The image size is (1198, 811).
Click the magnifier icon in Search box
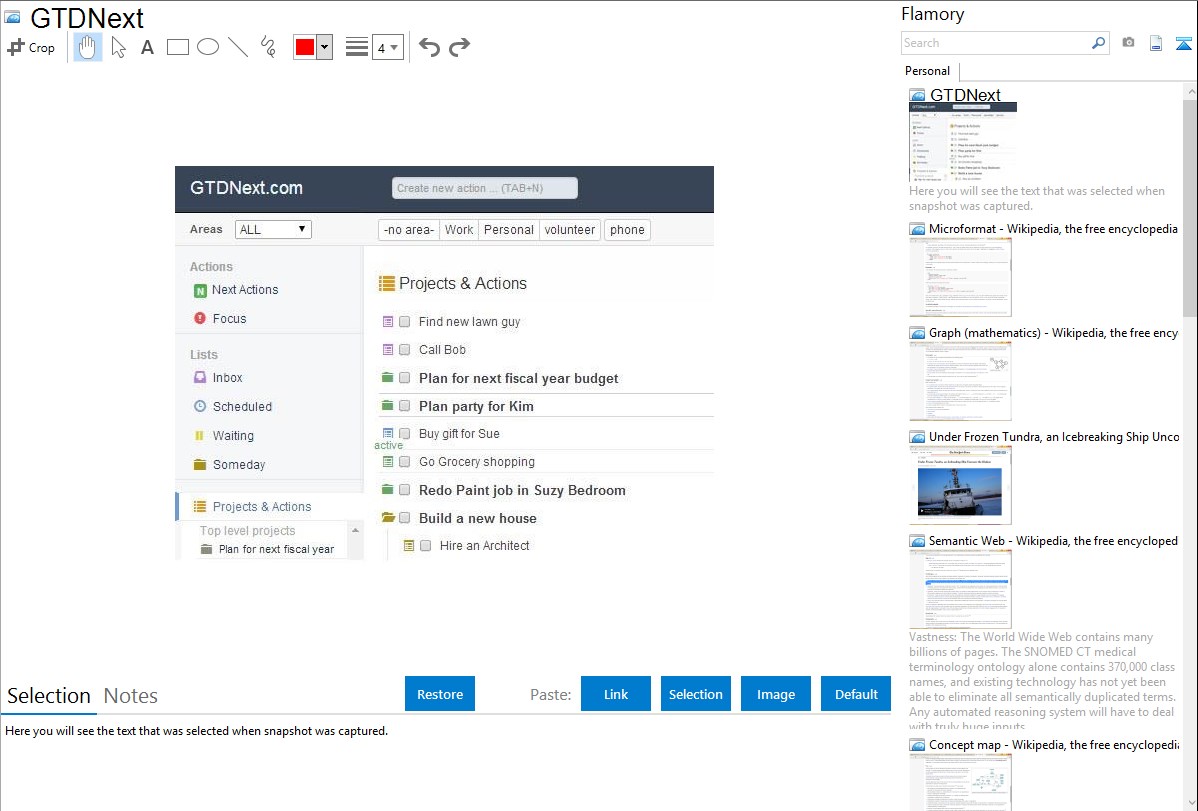point(1098,43)
